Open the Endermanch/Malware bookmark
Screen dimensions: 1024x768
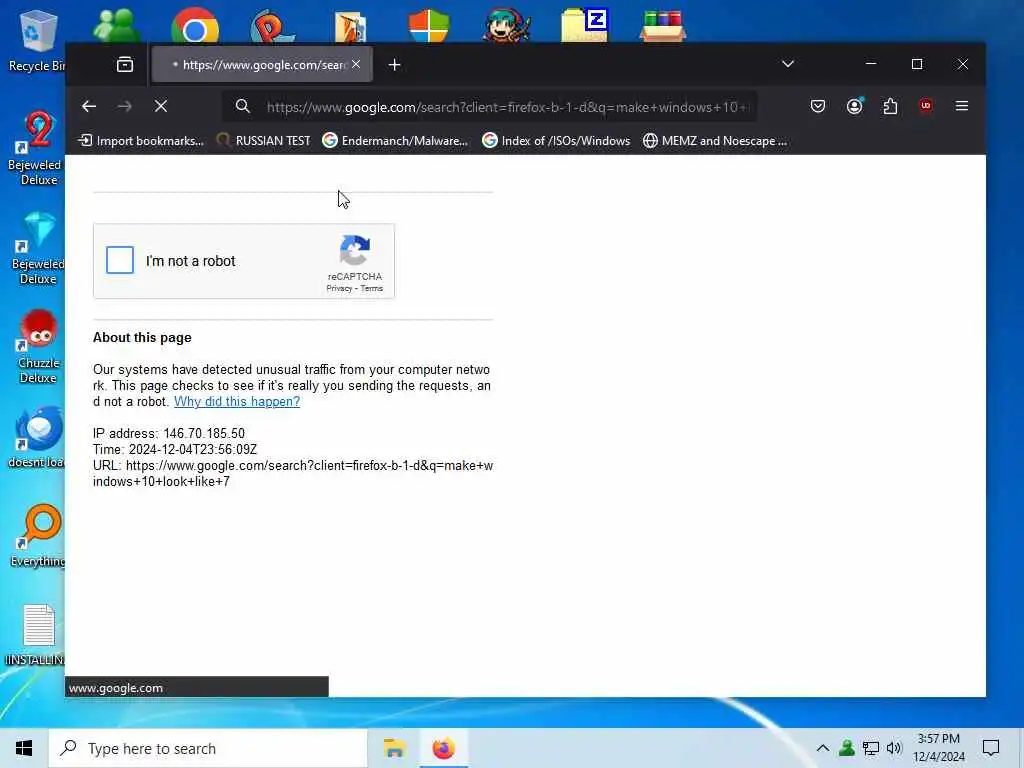(x=396, y=140)
